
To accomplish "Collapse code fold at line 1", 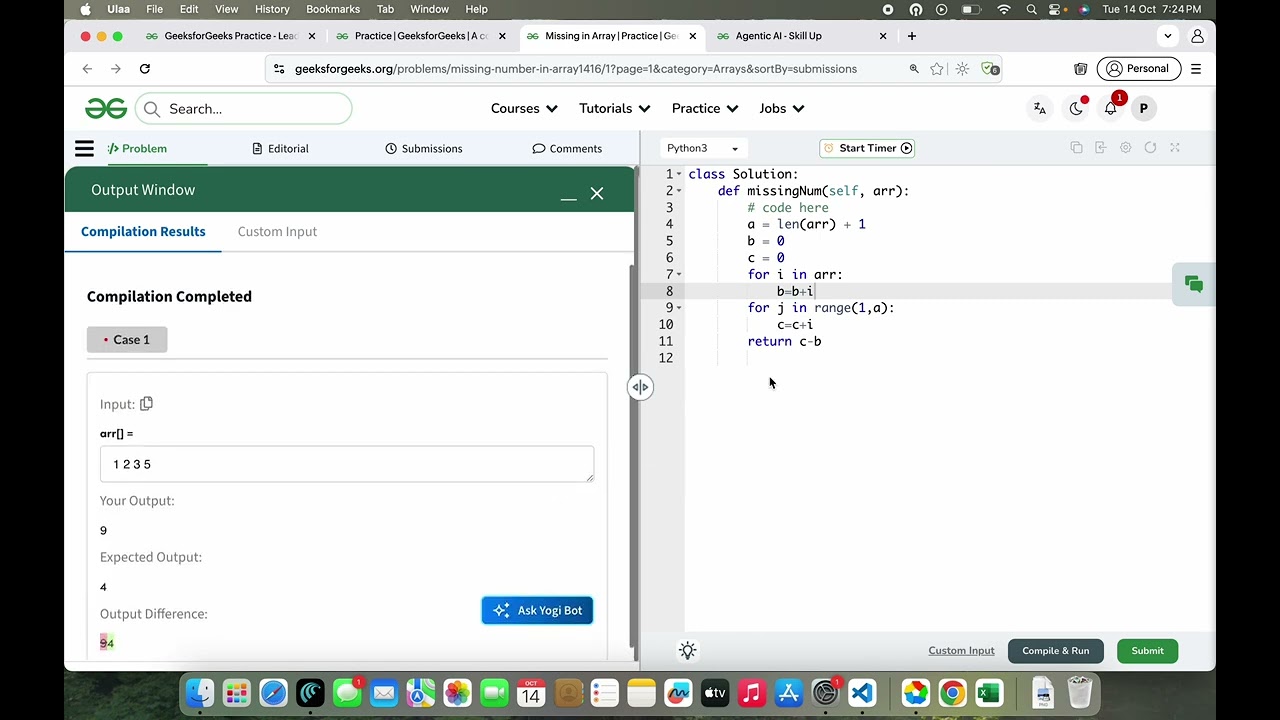I will click(x=679, y=174).
